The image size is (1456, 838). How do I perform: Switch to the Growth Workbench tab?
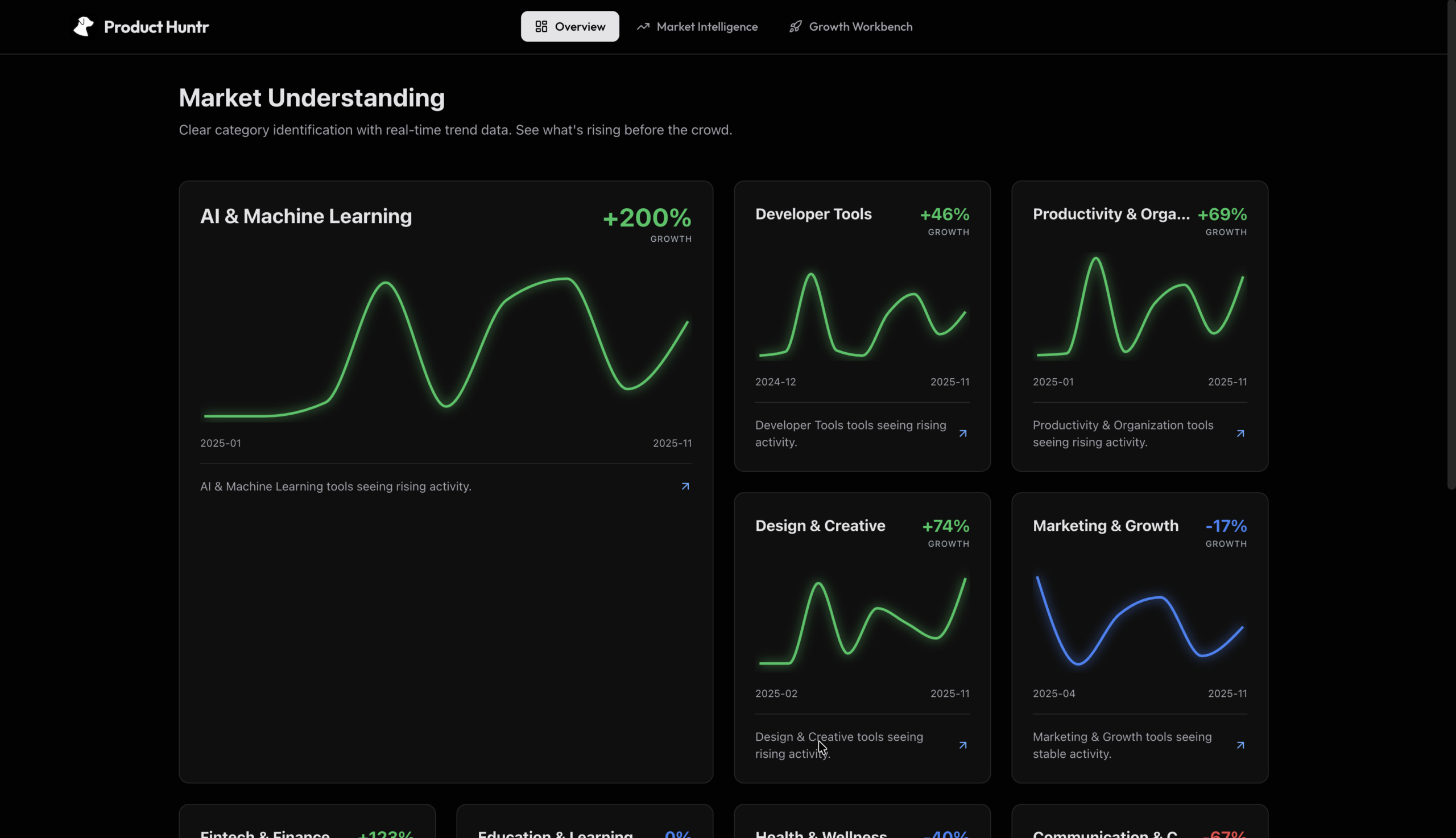tap(860, 27)
